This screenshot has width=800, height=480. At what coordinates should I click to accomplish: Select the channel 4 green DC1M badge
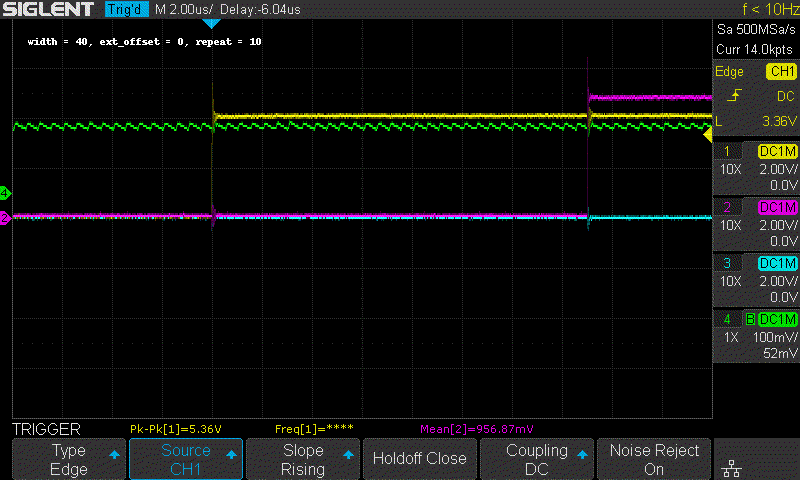pos(778,320)
